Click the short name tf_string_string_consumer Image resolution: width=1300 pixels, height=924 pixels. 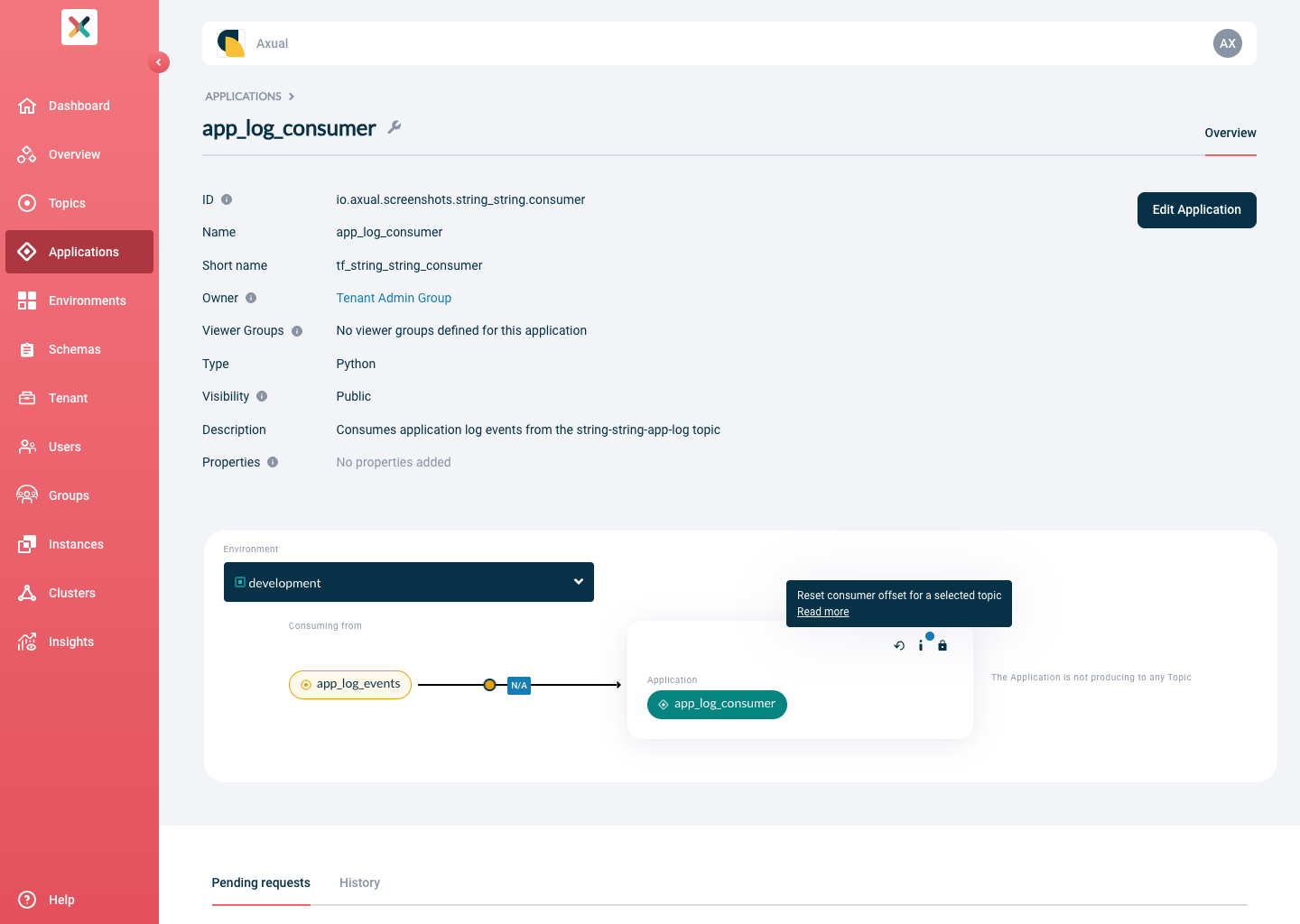point(409,265)
